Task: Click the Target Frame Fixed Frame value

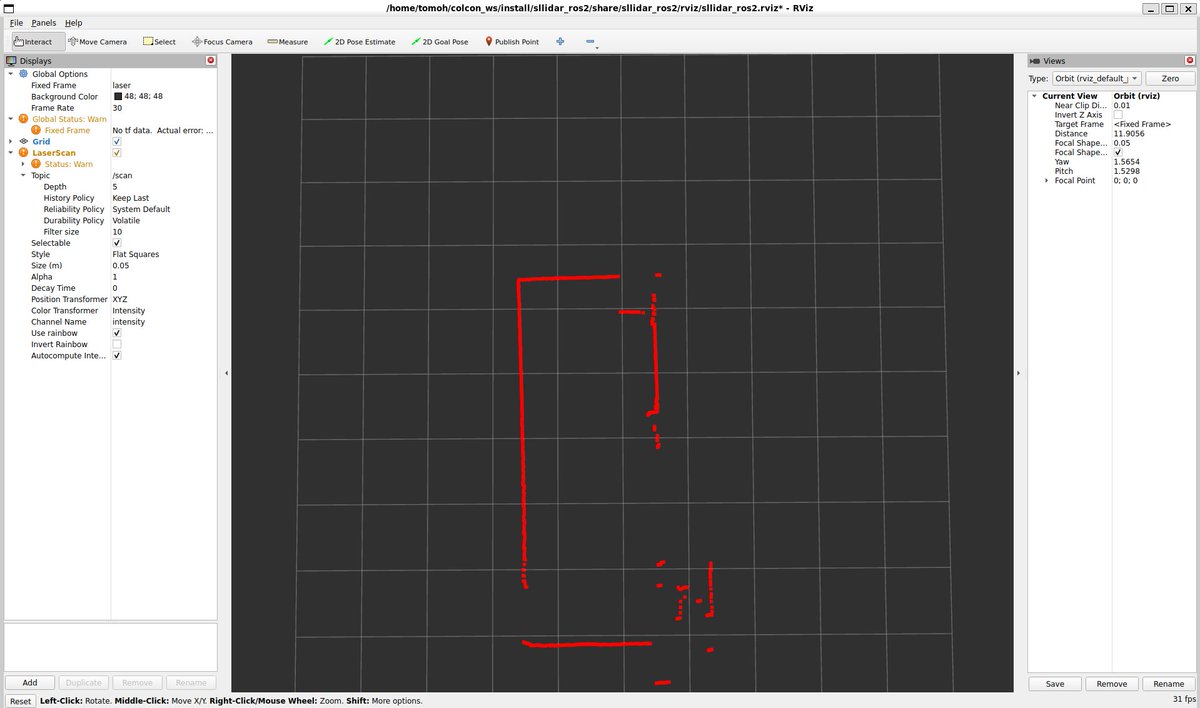Action: pos(1142,124)
